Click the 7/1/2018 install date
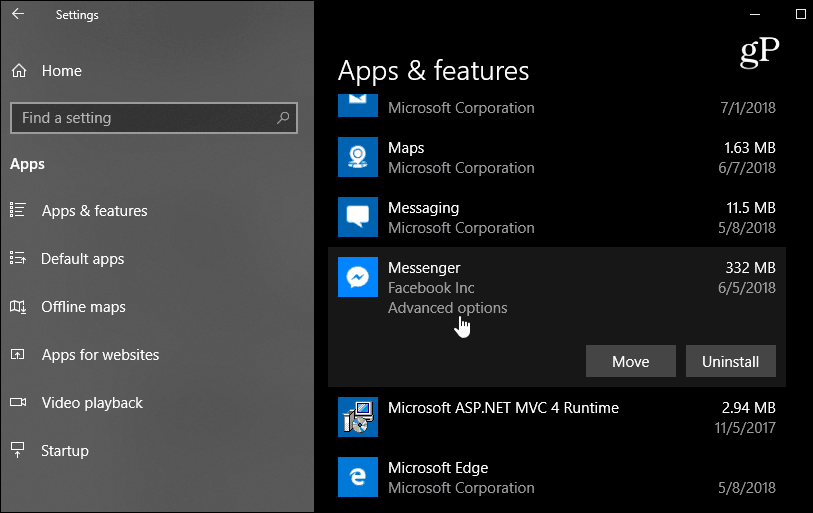 coord(748,108)
